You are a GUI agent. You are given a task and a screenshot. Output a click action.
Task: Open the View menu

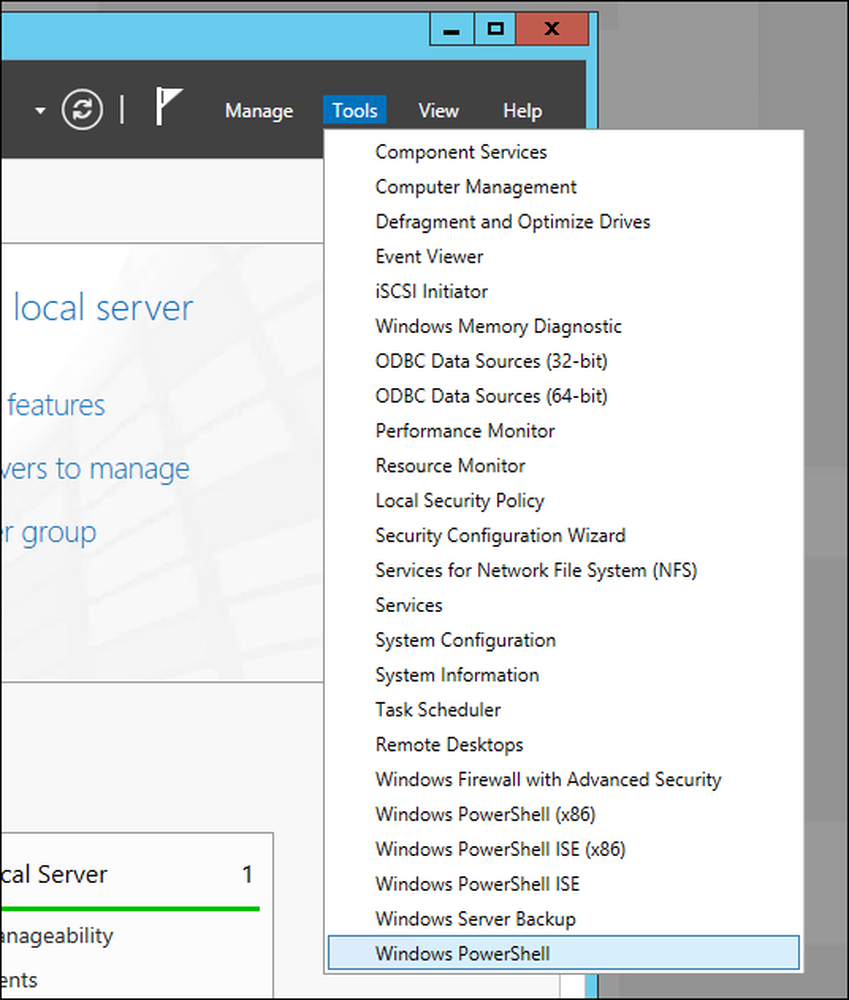pyautogui.click(x=438, y=111)
